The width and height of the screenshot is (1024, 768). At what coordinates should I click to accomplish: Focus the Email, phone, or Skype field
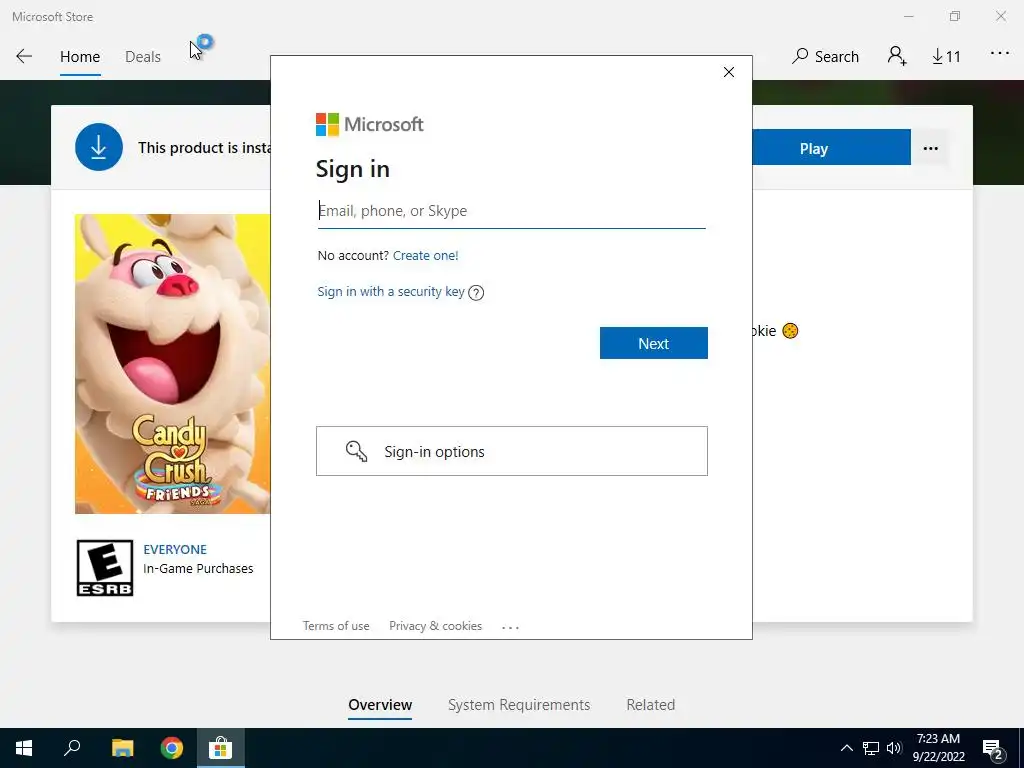click(511, 211)
